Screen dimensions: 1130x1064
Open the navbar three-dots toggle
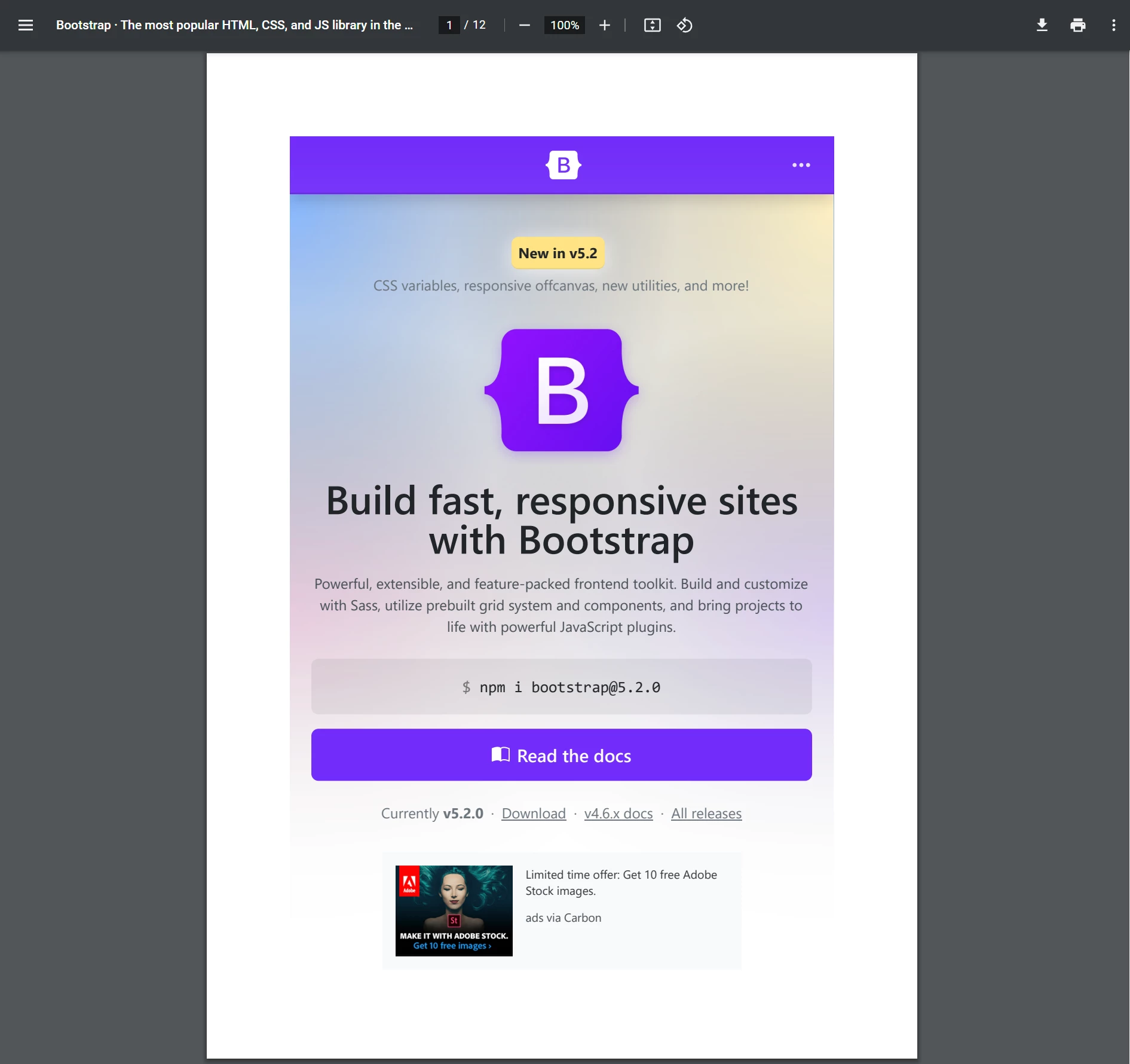[x=801, y=165]
